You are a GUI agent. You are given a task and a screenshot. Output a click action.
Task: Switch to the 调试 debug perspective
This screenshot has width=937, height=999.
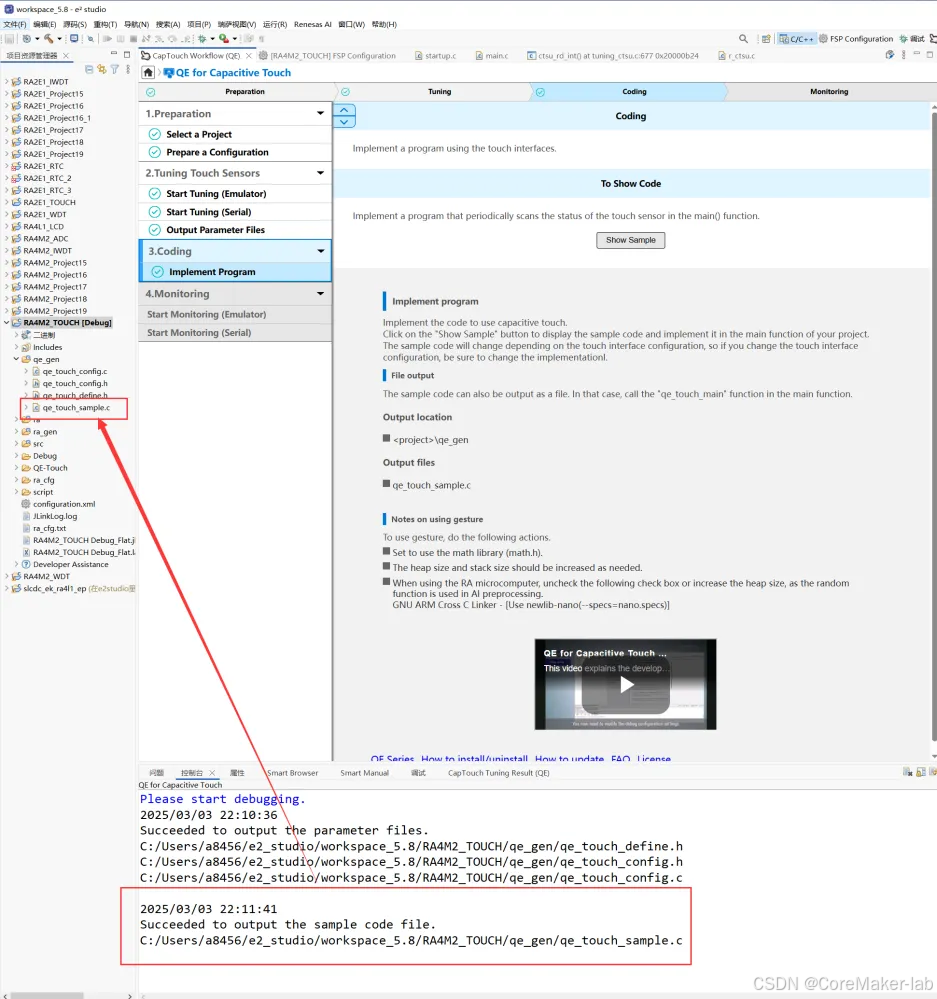[x=912, y=39]
